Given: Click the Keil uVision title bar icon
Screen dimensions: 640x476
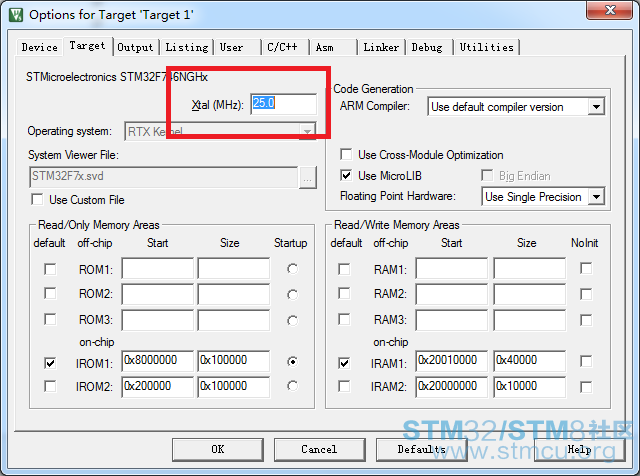Looking at the screenshot, I should coord(16,15).
